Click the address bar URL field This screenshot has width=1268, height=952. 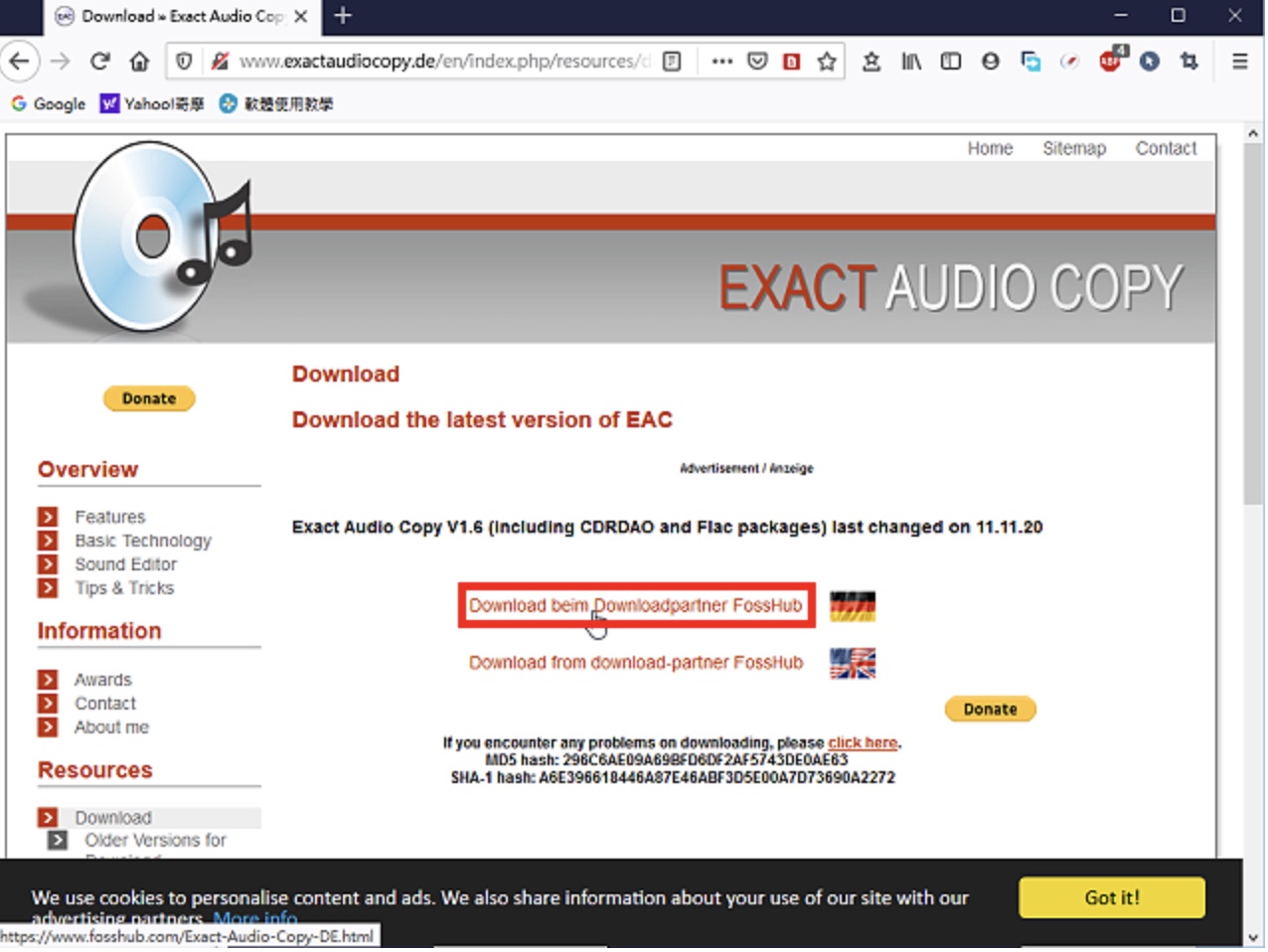(445, 62)
